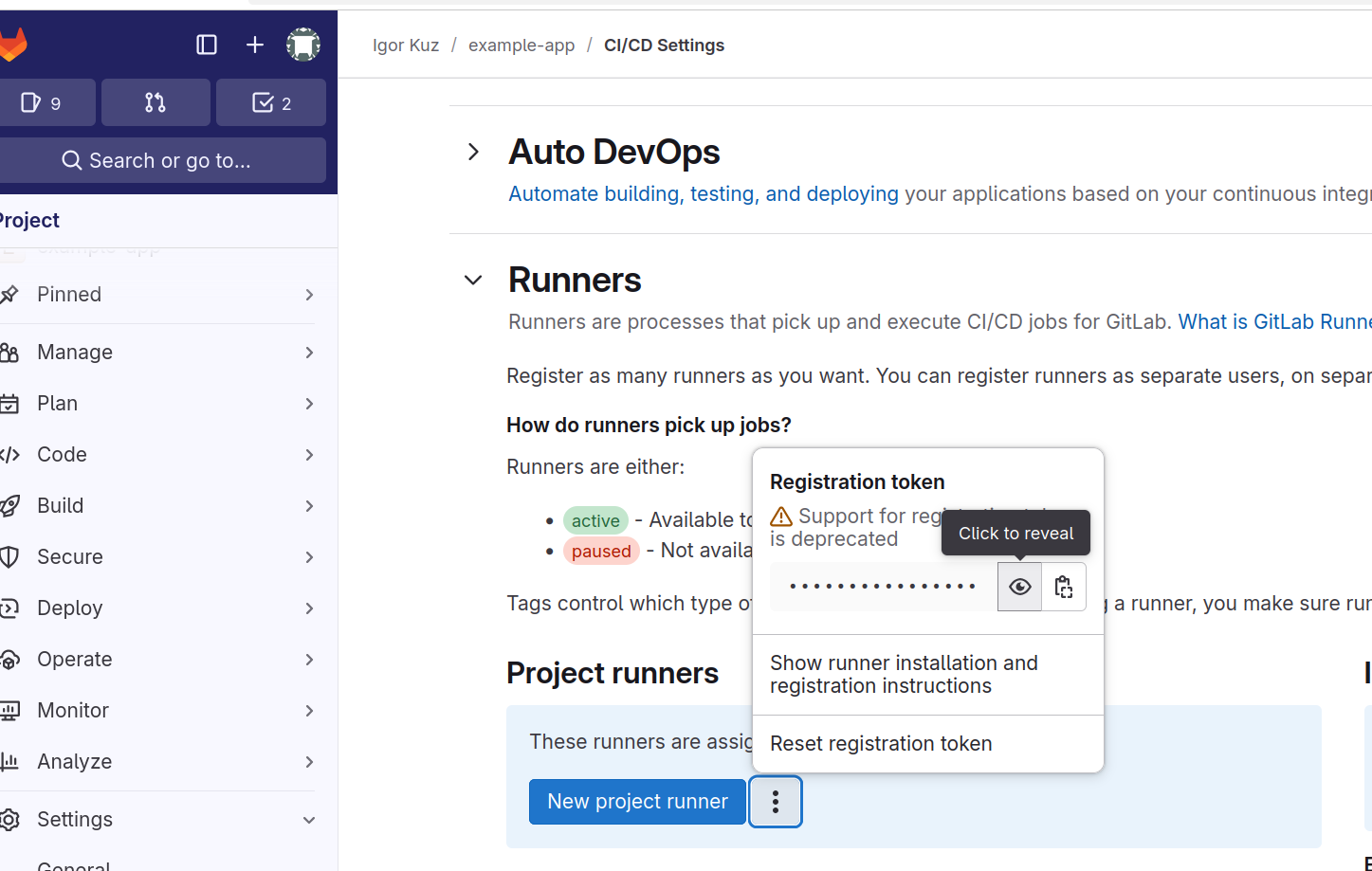The width and height of the screenshot is (1372, 871).
Task: Expand the Build sidebar menu
Action: click(157, 505)
